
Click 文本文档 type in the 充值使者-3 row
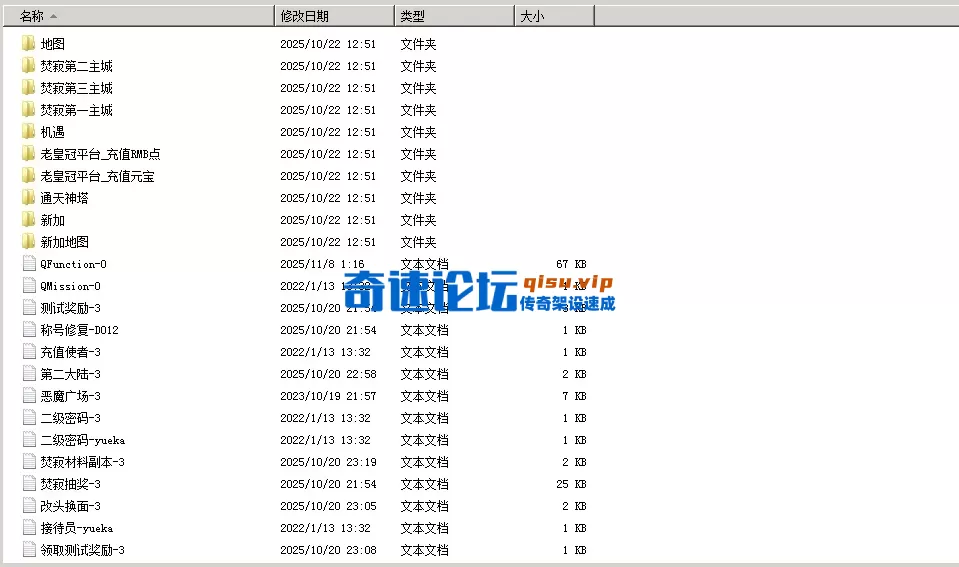coord(424,352)
